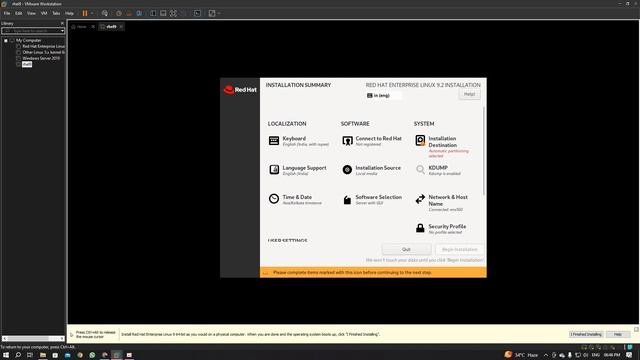640x360 pixels.
Task: Click Help button in the install hint bar
Action: point(618,334)
